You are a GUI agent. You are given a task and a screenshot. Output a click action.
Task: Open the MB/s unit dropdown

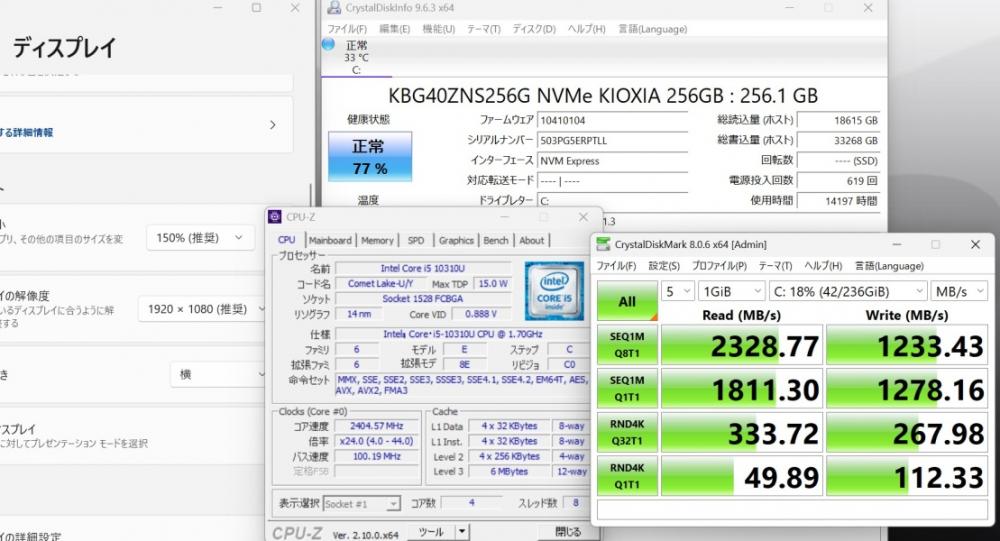pyautogui.click(x=959, y=292)
